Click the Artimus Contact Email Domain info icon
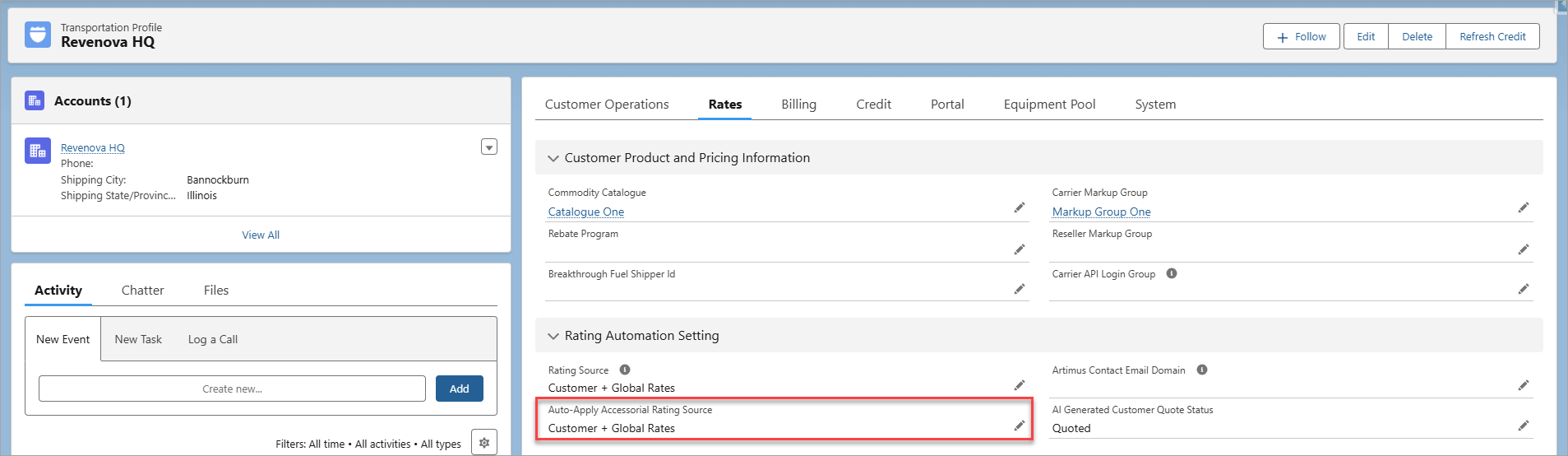The image size is (1568, 456). (1202, 370)
